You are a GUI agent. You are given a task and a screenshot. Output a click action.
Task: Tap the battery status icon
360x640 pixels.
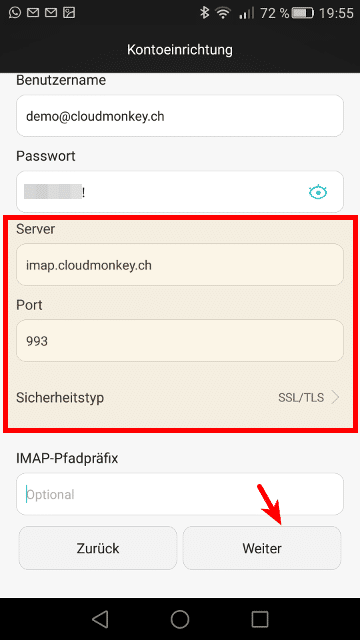[303, 13]
